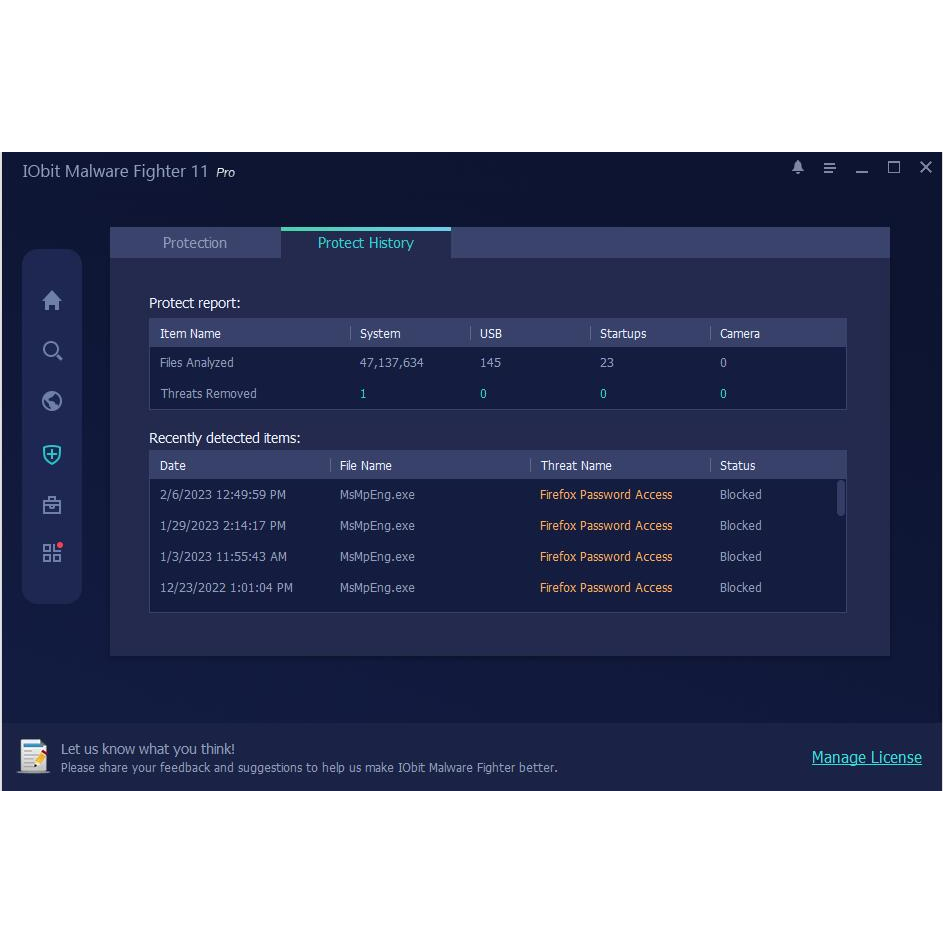Open the Home dashboard from sidebar
Image resolution: width=943 pixels, height=943 pixels.
point(52,300)
